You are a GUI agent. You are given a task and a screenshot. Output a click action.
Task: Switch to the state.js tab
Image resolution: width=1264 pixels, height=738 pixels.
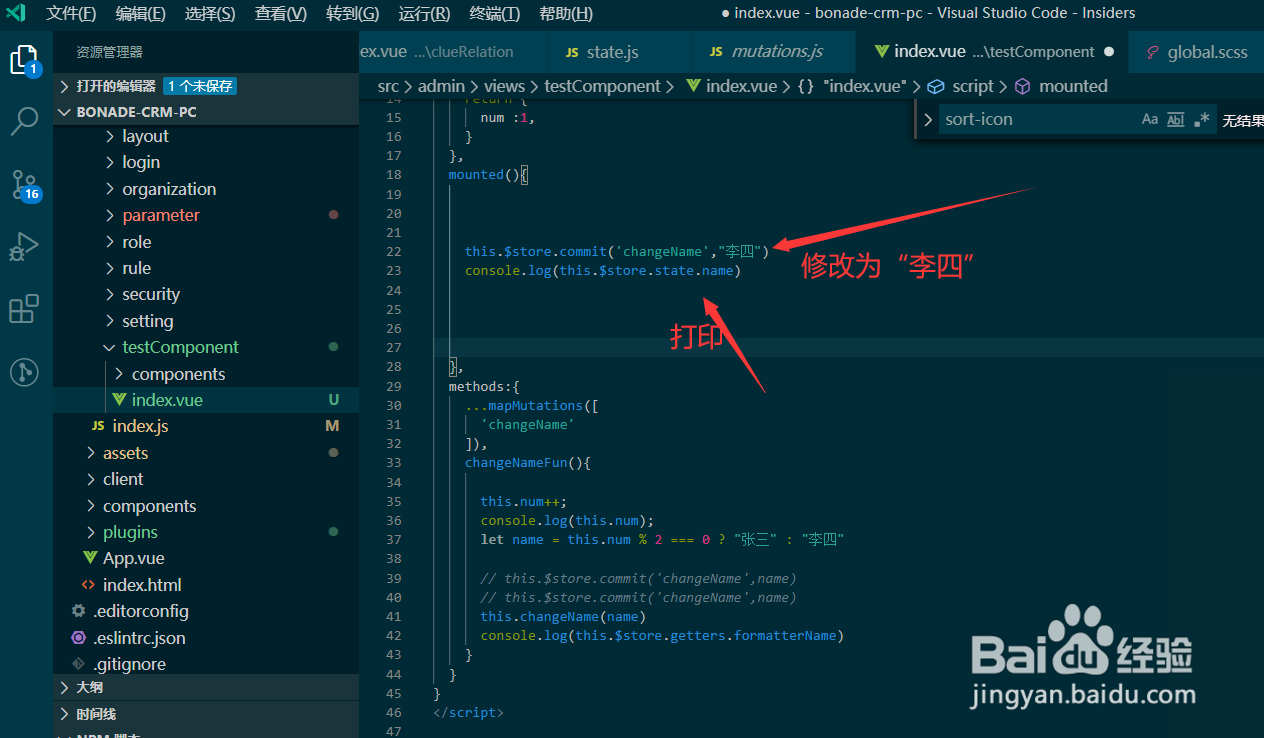tap(620, 52)
